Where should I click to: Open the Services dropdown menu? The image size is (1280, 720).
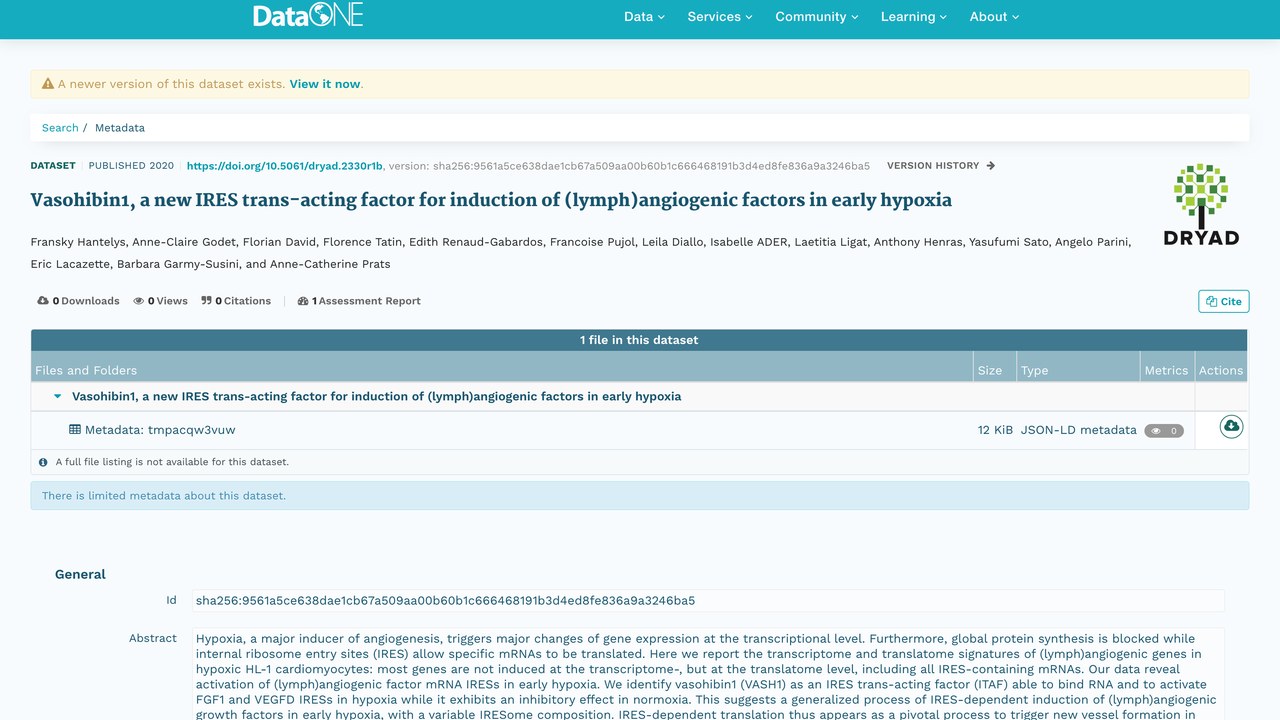tap(720, 17)
